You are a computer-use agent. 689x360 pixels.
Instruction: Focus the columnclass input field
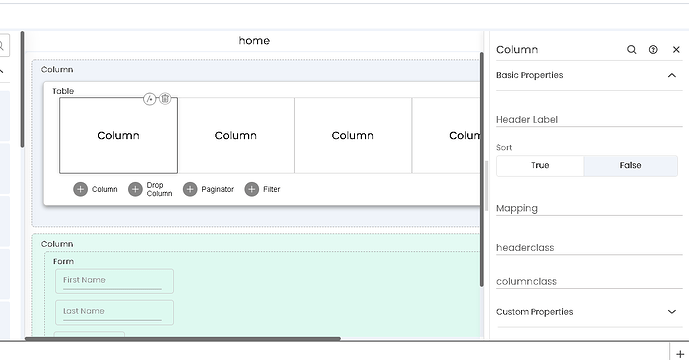(x=589, y=281)
